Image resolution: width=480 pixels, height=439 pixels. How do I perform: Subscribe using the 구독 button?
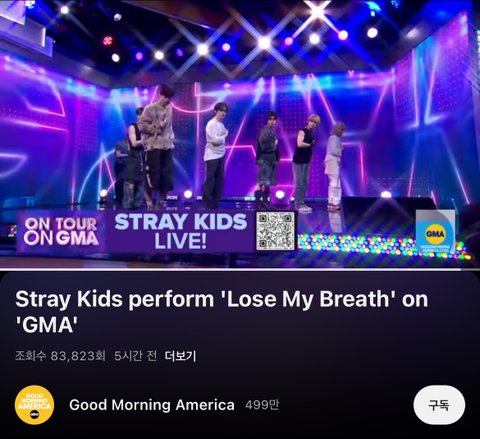coord(439,405)
